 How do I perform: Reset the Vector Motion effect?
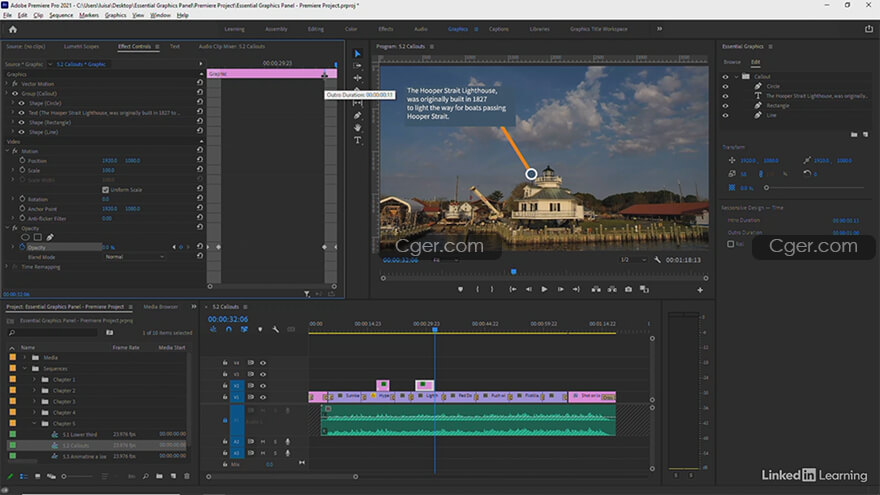200,83
